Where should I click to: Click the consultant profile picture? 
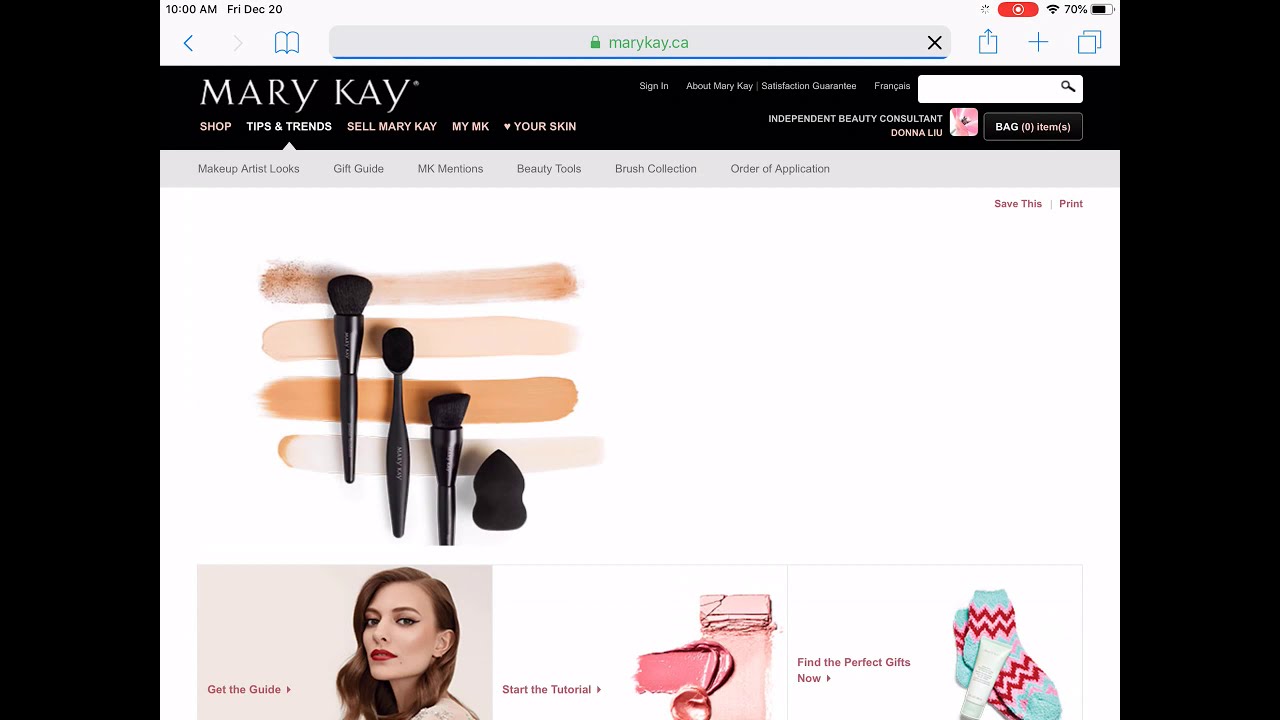(x=963, y=122)
